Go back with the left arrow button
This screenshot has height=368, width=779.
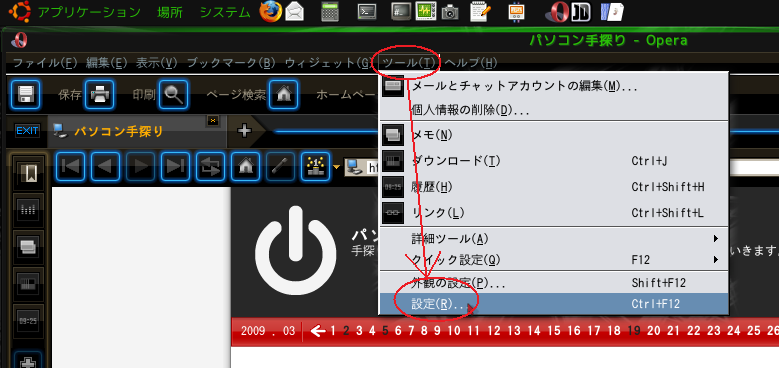[105, 166]
